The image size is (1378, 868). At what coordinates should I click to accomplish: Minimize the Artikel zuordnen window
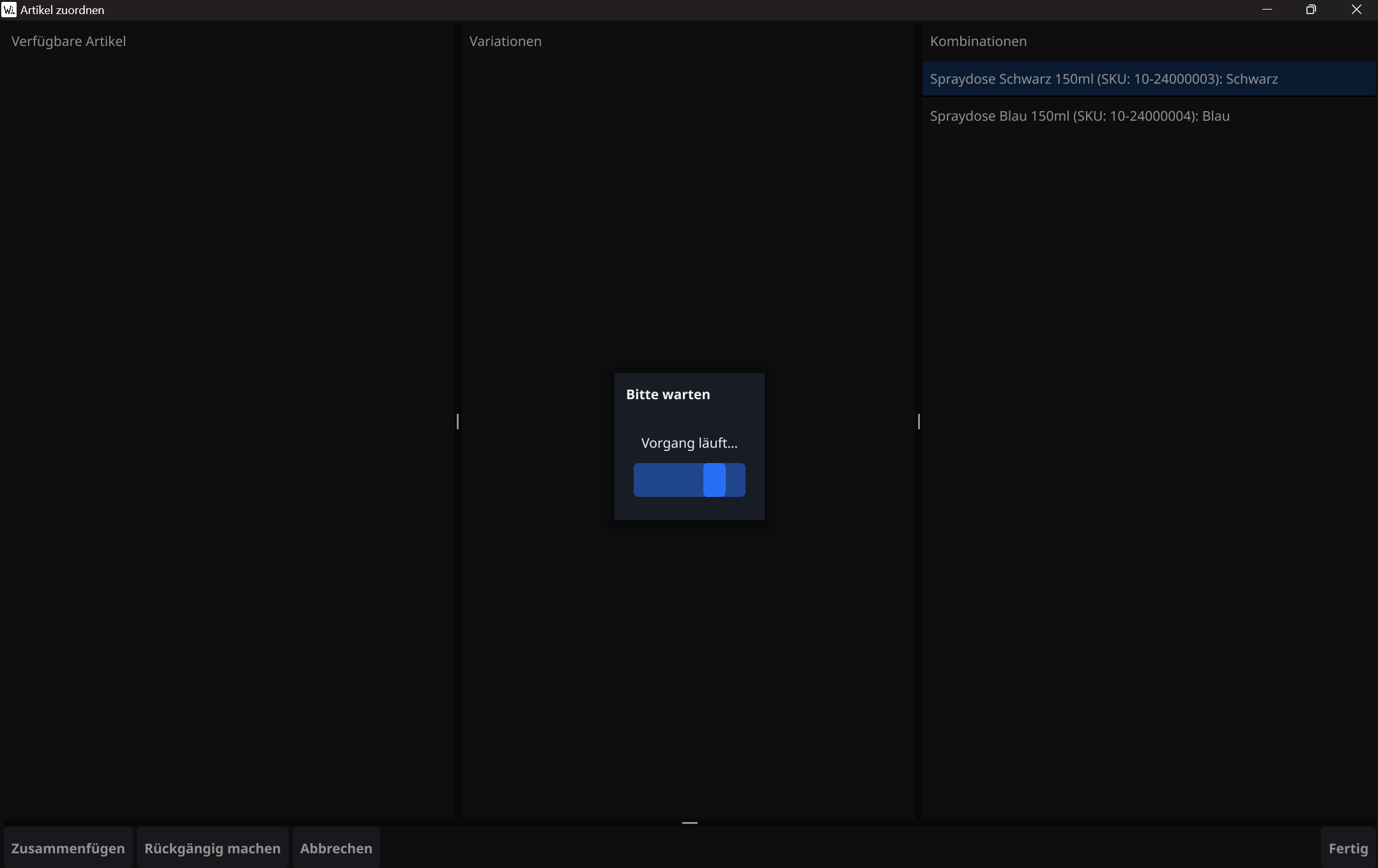[x=1267, y=10]
